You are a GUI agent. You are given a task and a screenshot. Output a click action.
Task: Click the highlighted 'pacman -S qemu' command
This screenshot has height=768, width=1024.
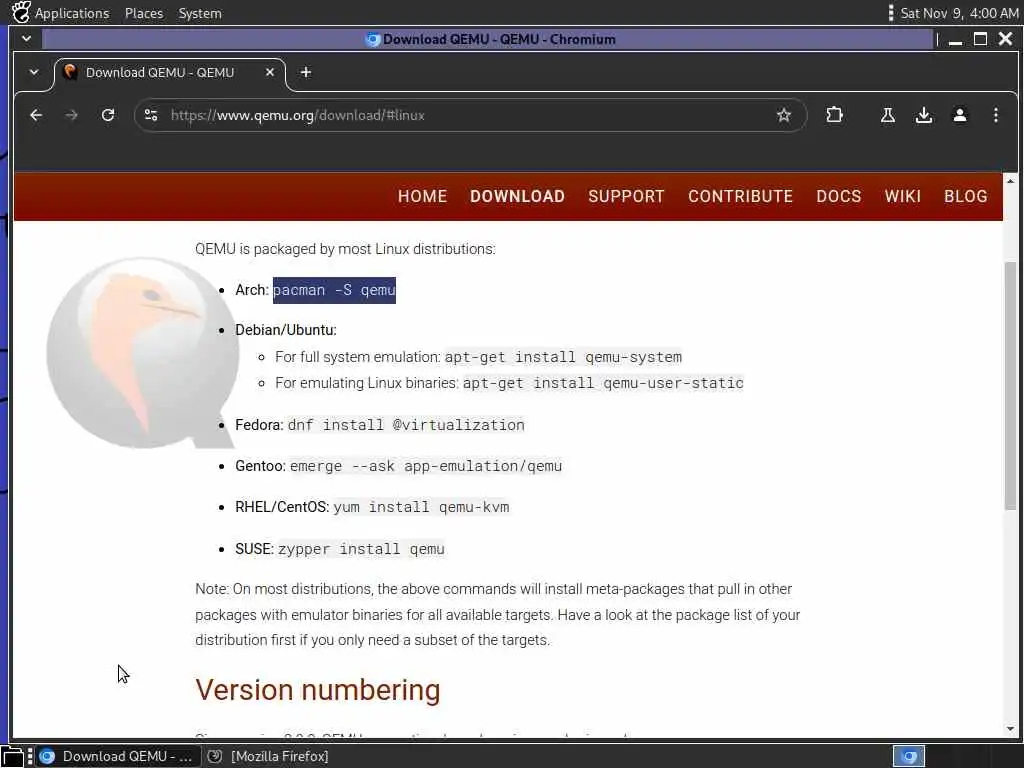334,290
